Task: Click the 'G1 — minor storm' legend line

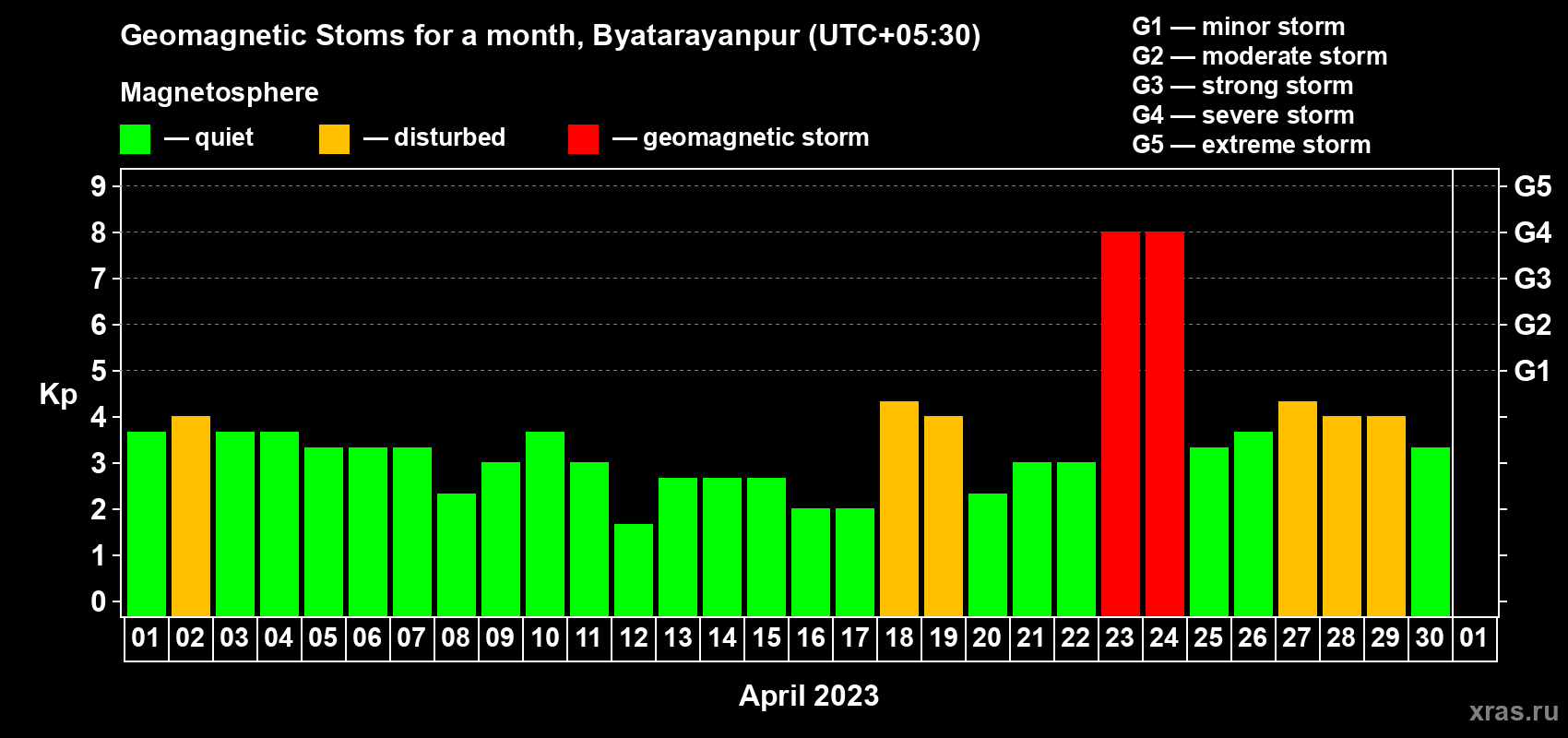Action: (1239, 27)
